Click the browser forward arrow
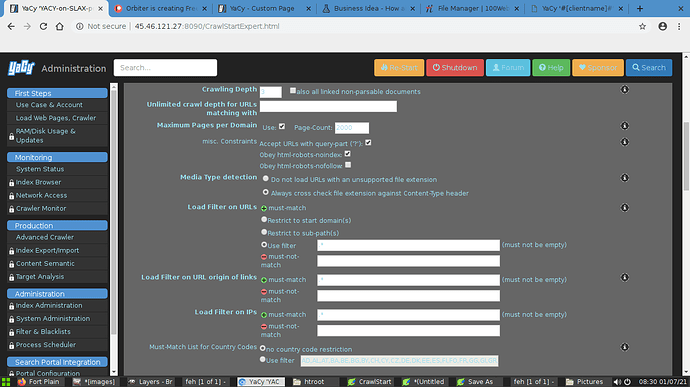Image resolution: width=690 pixels, height=387 pixels. point(27,26)
